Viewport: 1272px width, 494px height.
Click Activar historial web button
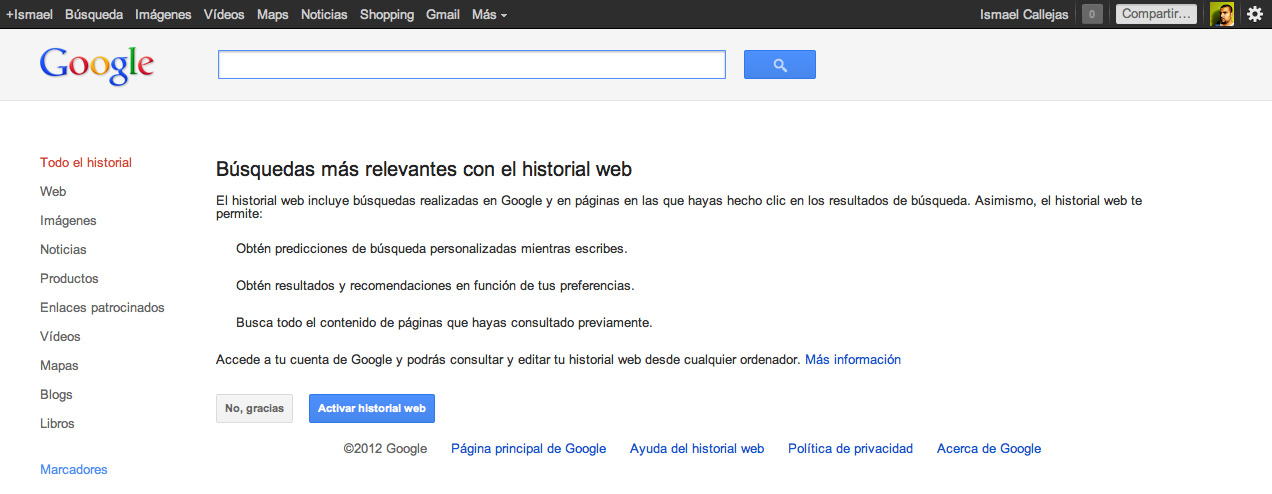[372, 409]
